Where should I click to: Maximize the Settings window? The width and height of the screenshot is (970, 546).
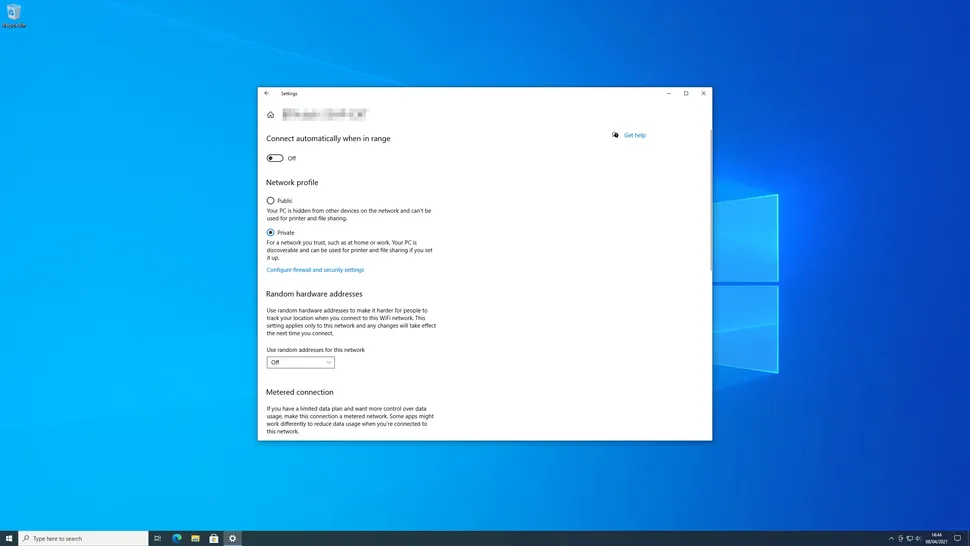click(x=686, y=93)
